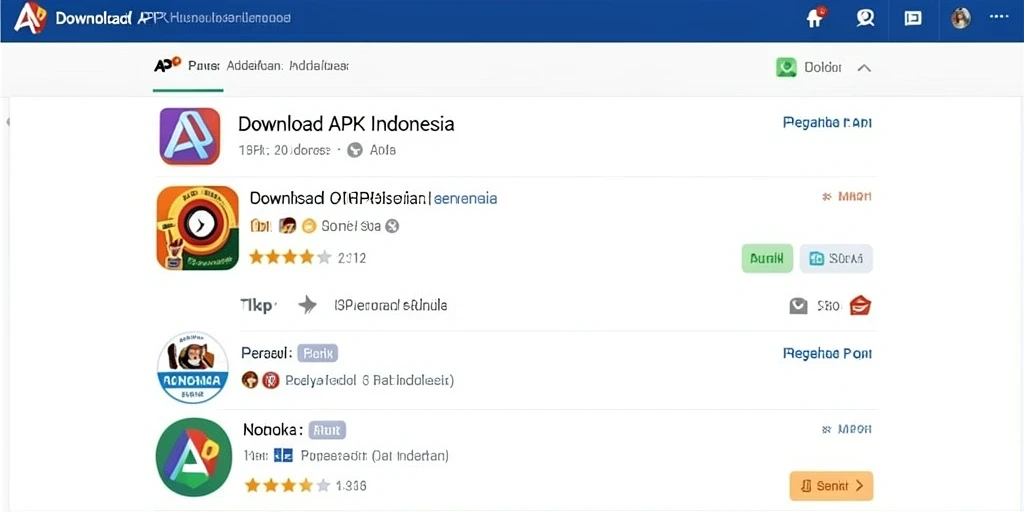Click the gray button with blue icon
This screenshot has height=512, width=1024.
[x=836, y=258]
